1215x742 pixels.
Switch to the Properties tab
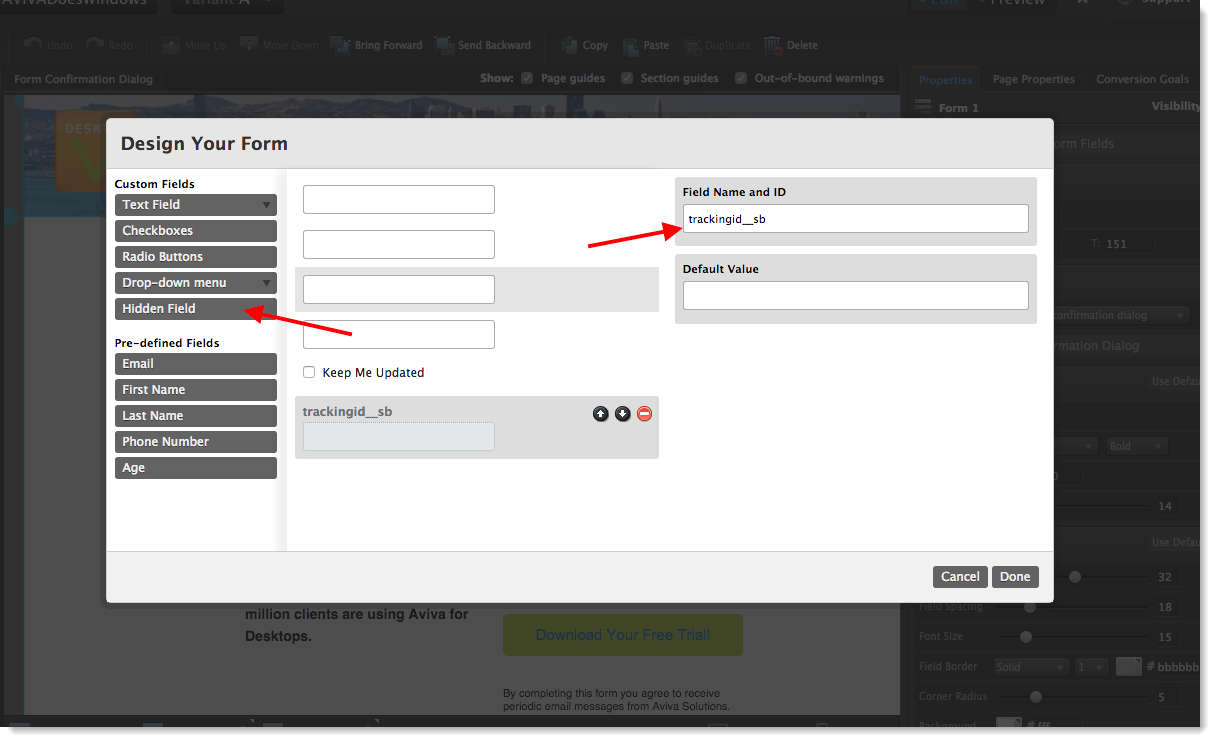pyautogui.click(x=945, y=80)
